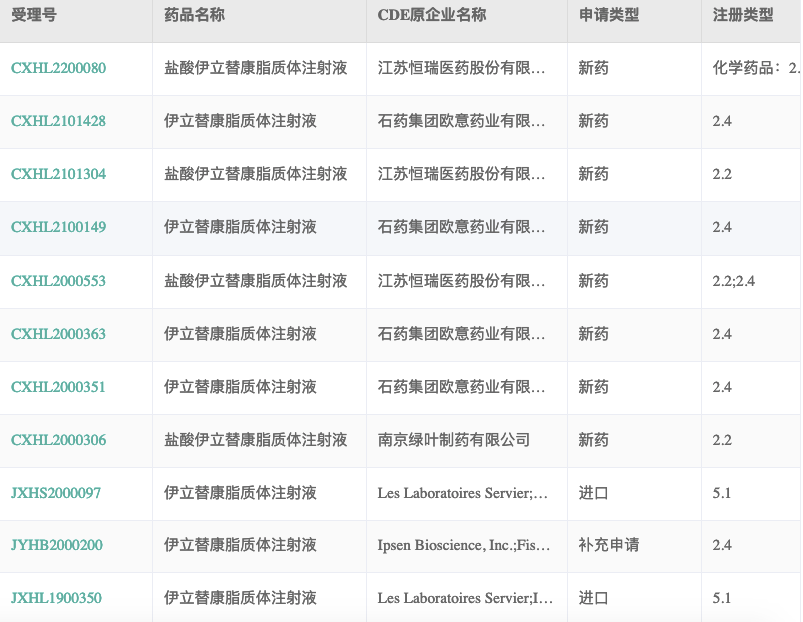The image size is (803, 622).
Task: Click the 受理号 column header
Action: (x=33, y=17)
